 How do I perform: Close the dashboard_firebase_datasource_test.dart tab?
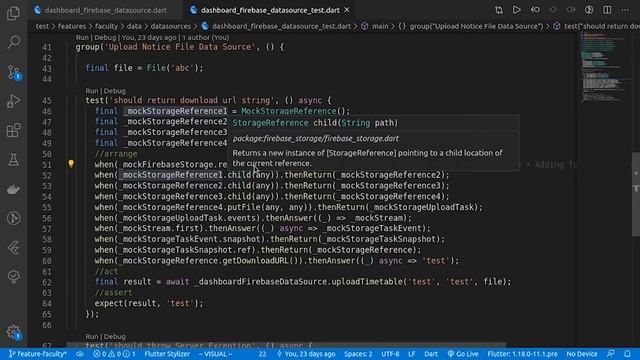347,10
